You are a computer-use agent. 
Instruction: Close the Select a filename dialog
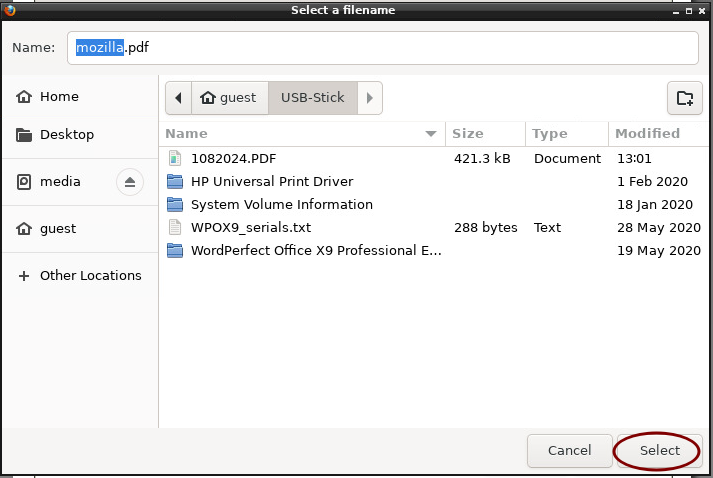pyautogui.click(x=702, y=11)
